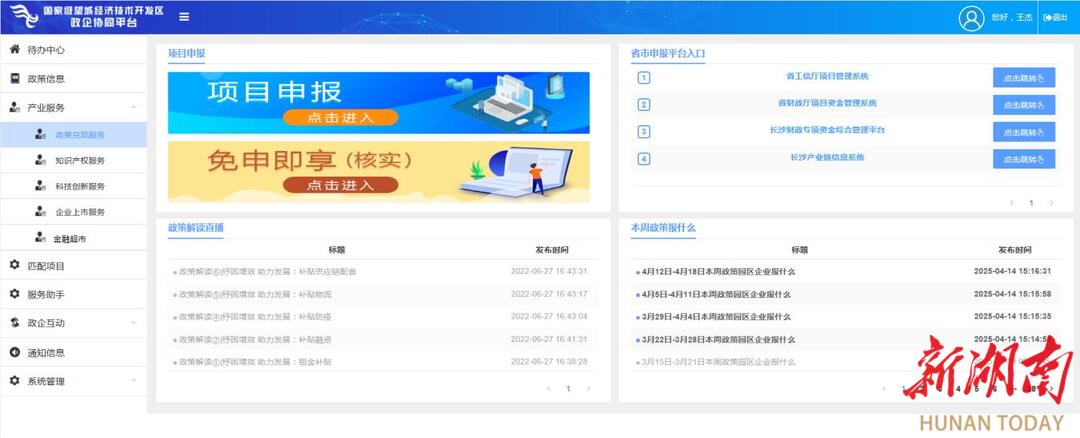This screenshot has height=438, width=1080.
Task: Open 待办中心 home icon item
Action: 15,50
